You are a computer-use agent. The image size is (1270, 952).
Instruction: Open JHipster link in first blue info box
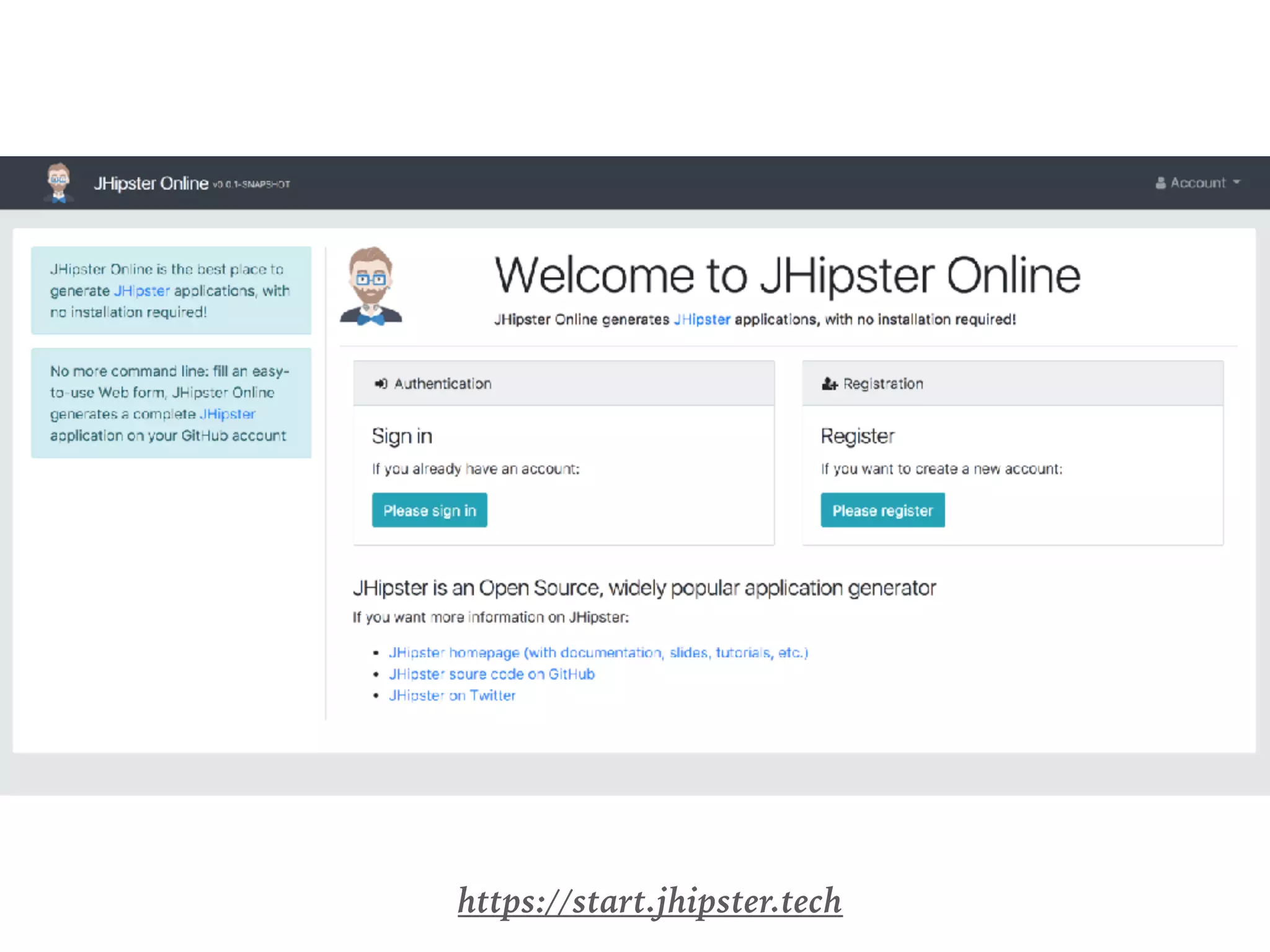tap(141, 291)
